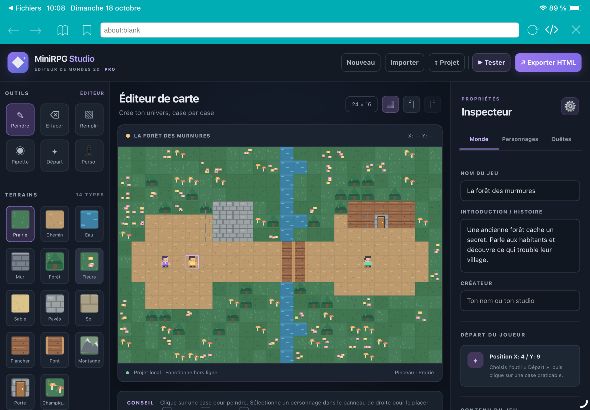Open the 24 × 16 map size control
The height and width of the screenshot is (410, 590).
tap(361, 104)
